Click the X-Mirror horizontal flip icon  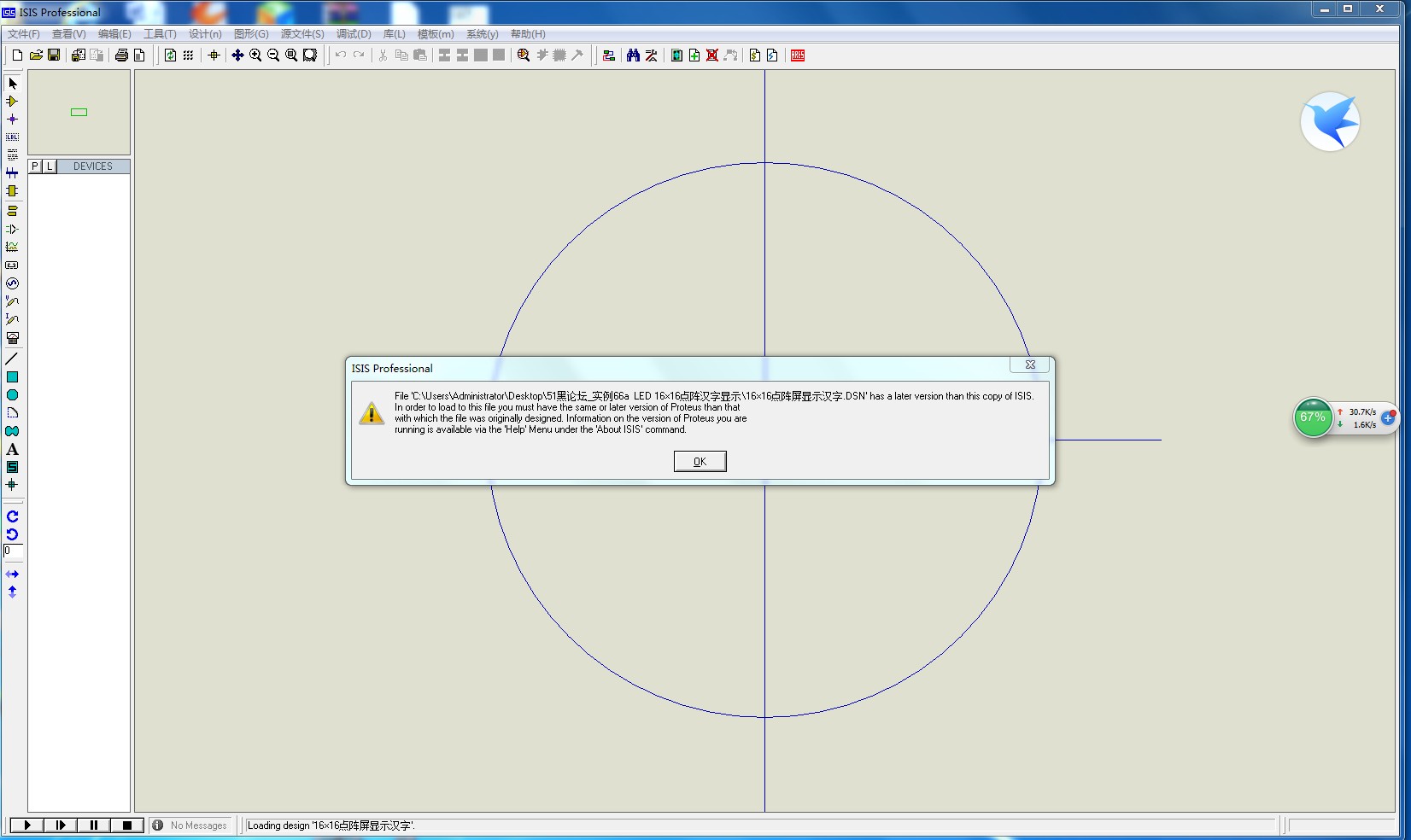click(x=12, y=574)
